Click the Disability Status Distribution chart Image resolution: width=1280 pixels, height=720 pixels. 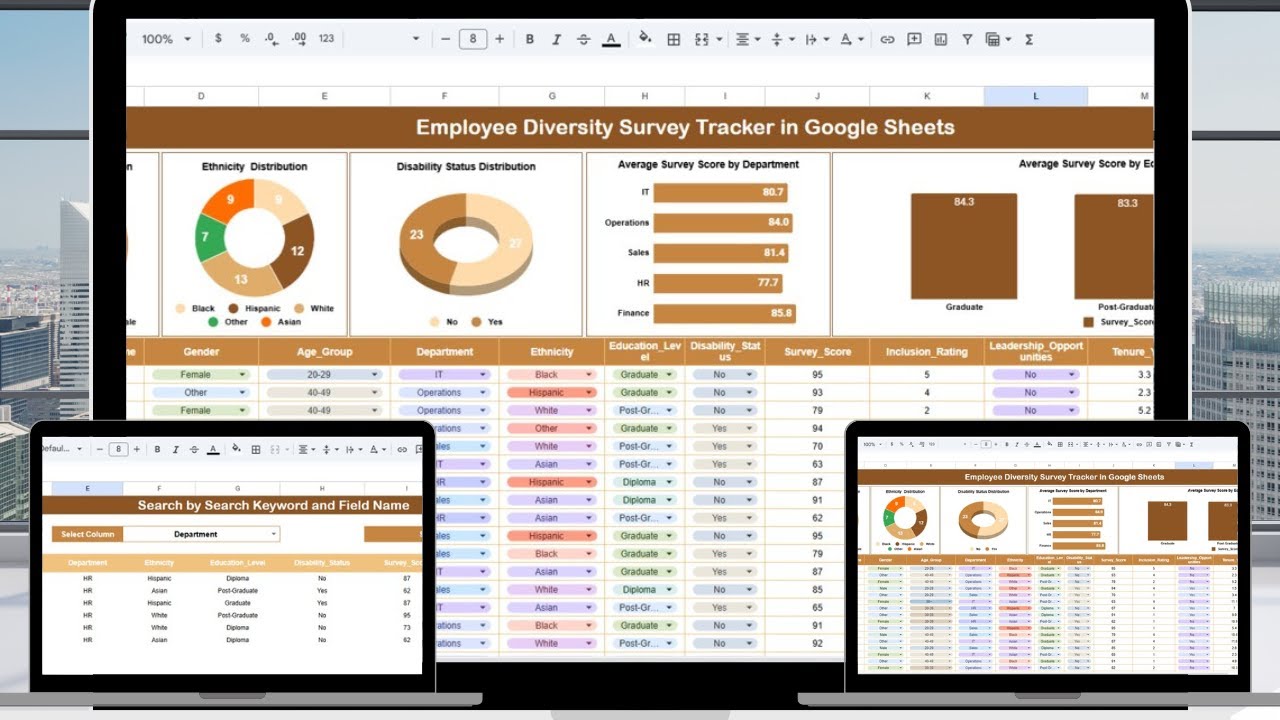(466, 243)
